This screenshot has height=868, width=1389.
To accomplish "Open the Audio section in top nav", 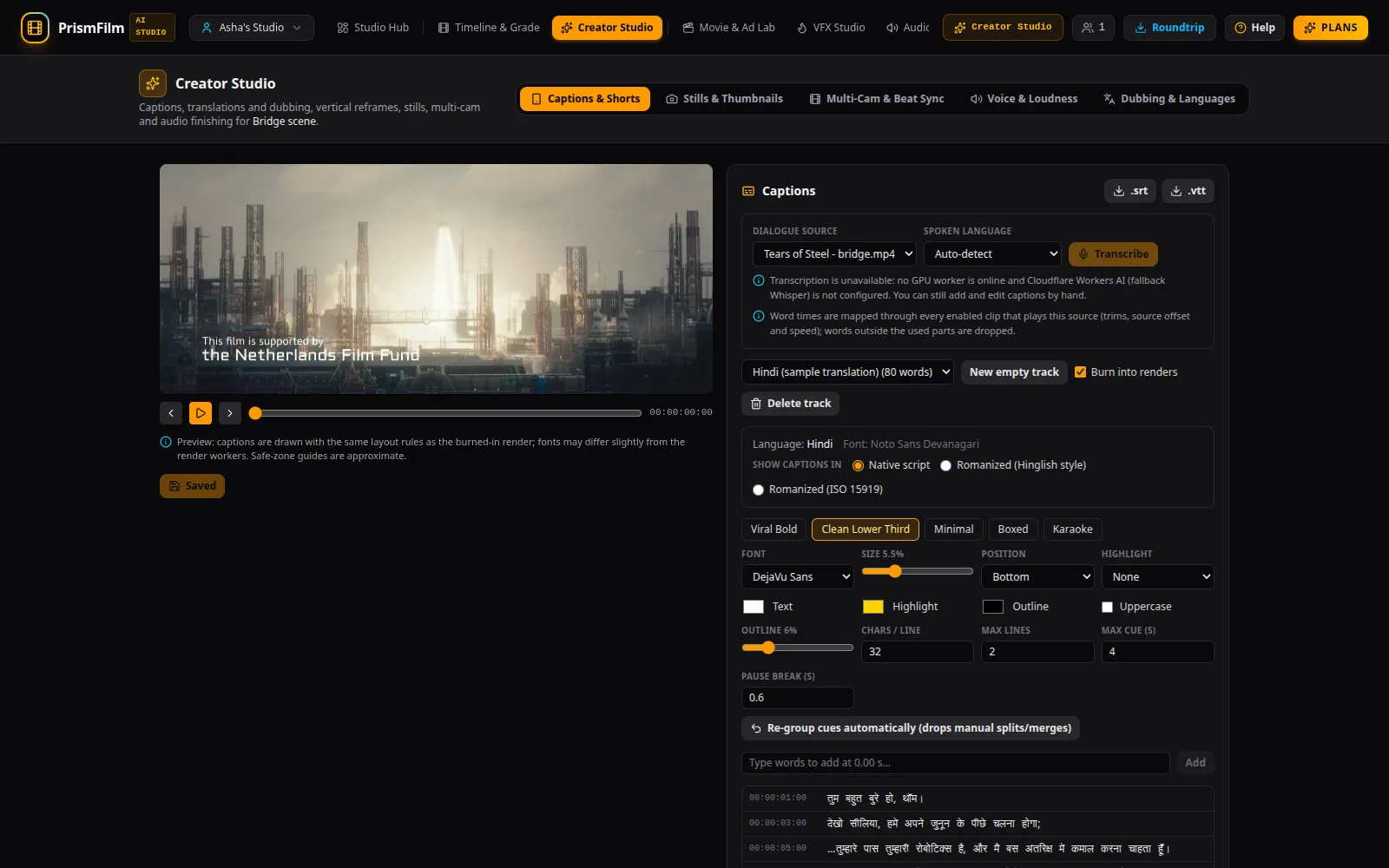I will click(907, 28).
